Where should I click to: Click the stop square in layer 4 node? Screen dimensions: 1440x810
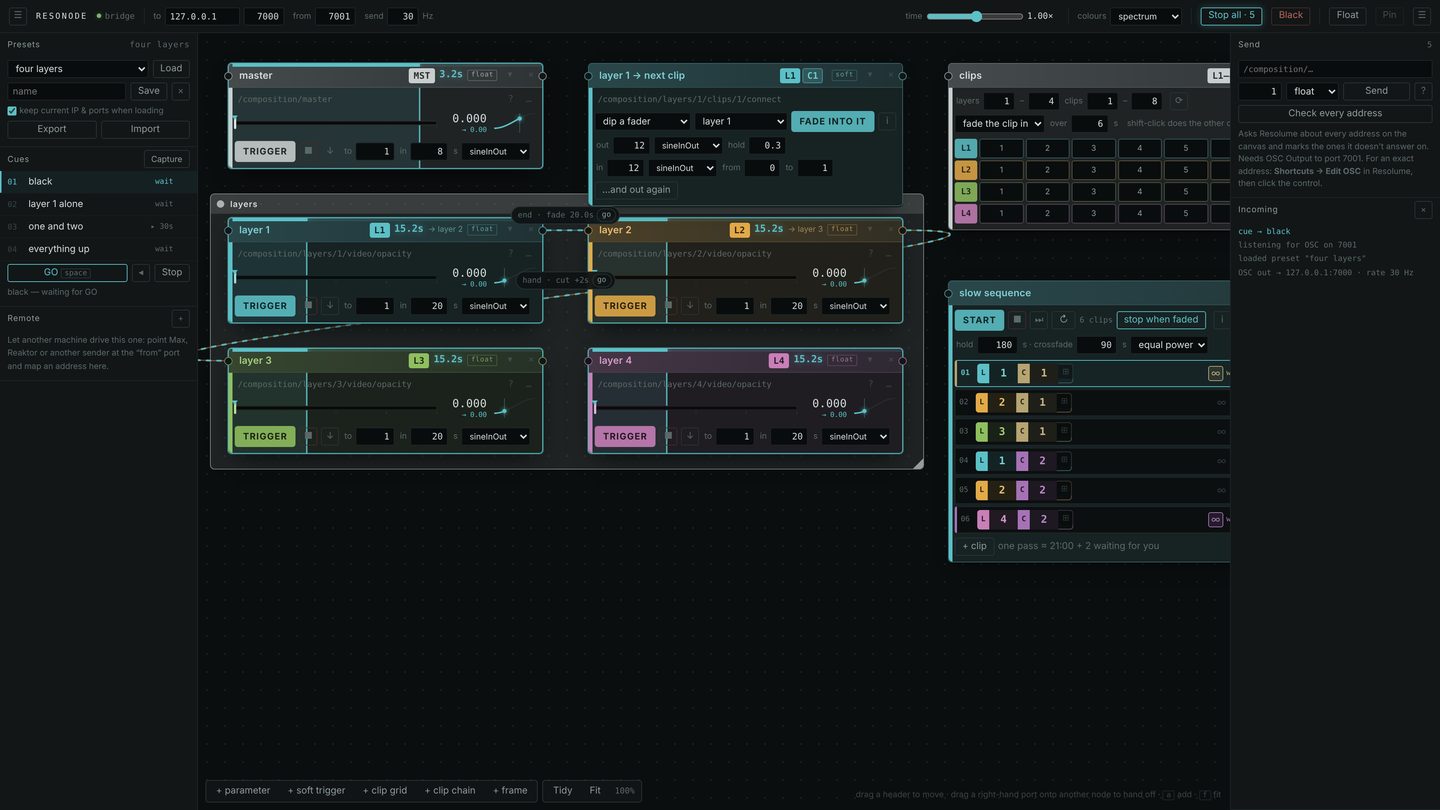668,436
